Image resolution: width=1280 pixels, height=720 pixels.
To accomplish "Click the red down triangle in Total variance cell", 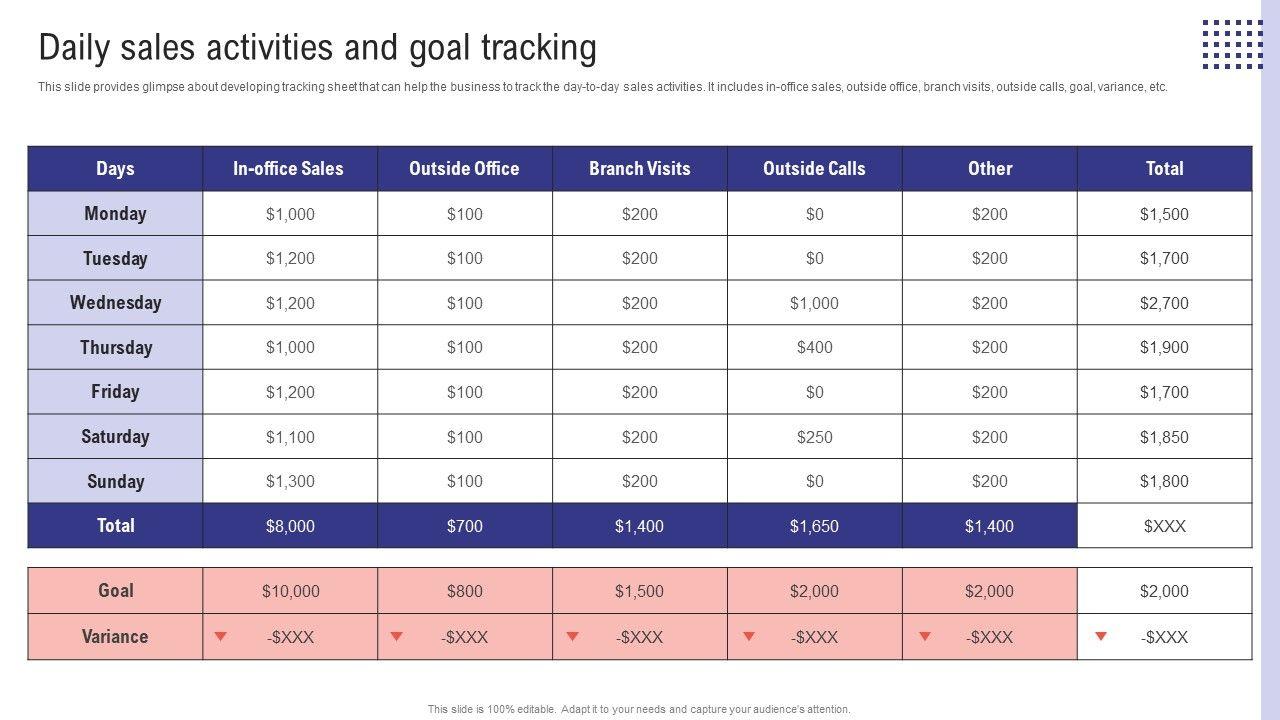I will [1101, 636].
